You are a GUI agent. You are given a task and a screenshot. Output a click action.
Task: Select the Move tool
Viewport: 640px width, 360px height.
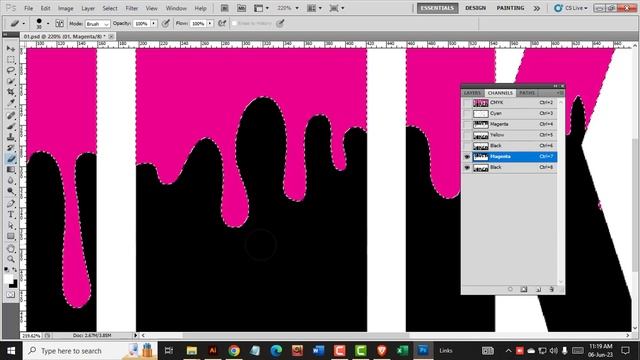coord(11,49)
